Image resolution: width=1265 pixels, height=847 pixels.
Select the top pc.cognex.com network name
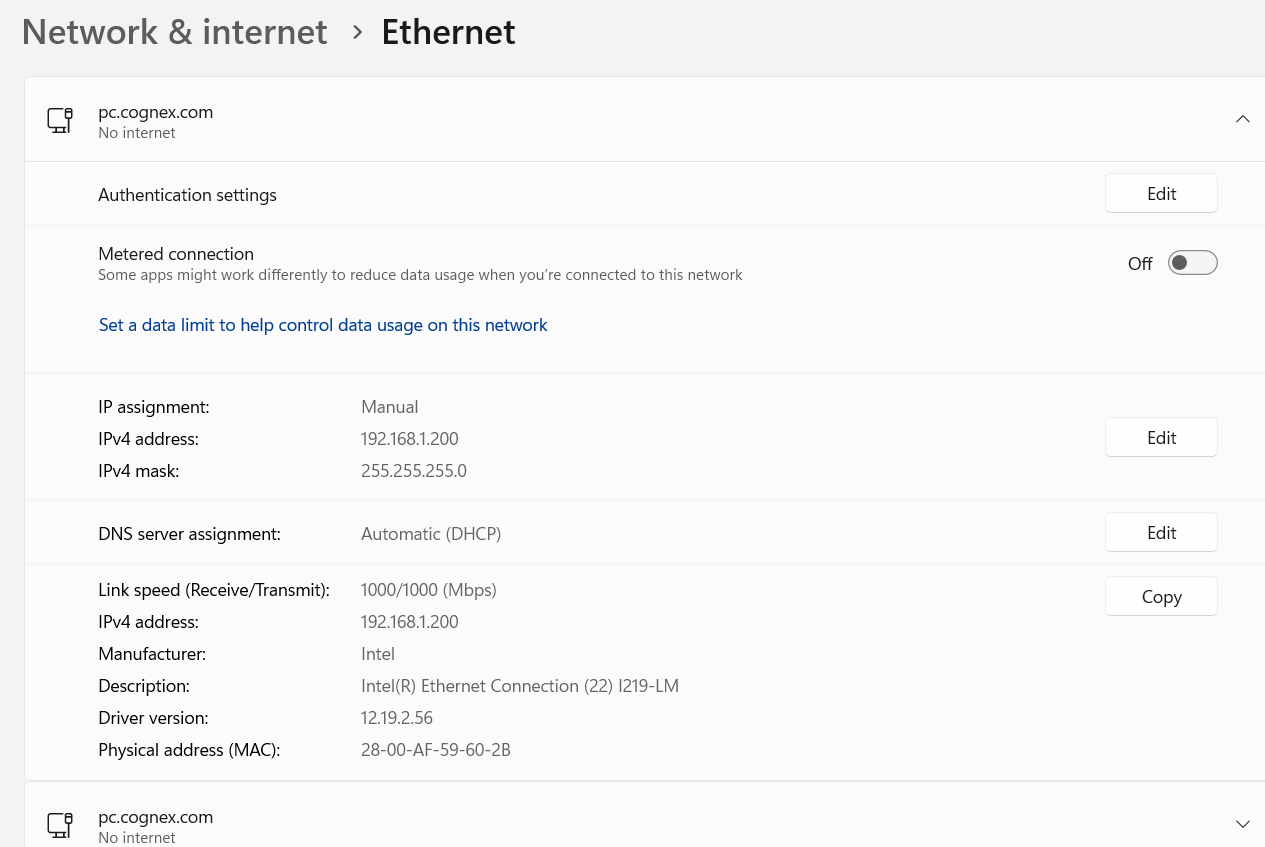[x=155, y=112]
